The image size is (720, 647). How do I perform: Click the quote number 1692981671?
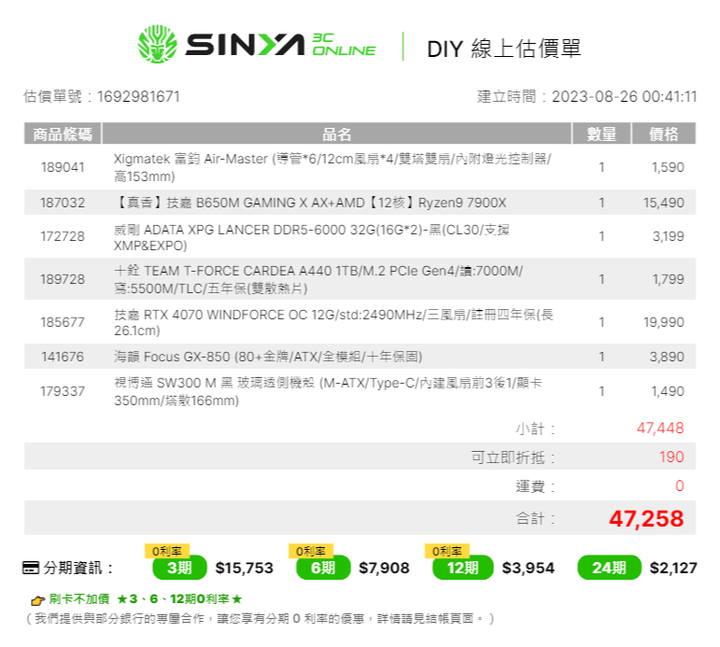pos(138,97)
